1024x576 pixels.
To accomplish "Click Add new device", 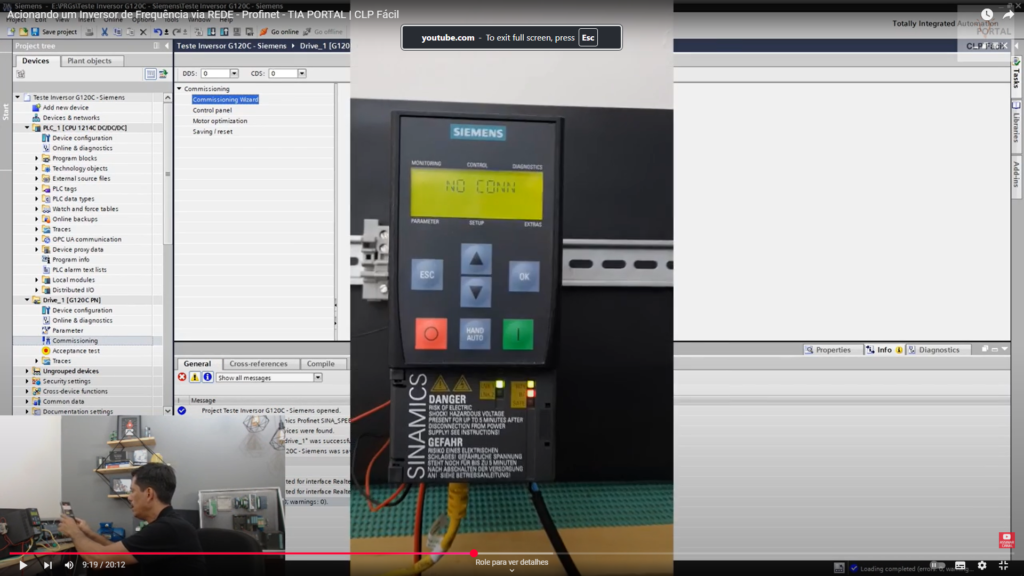I will (65, 107).
